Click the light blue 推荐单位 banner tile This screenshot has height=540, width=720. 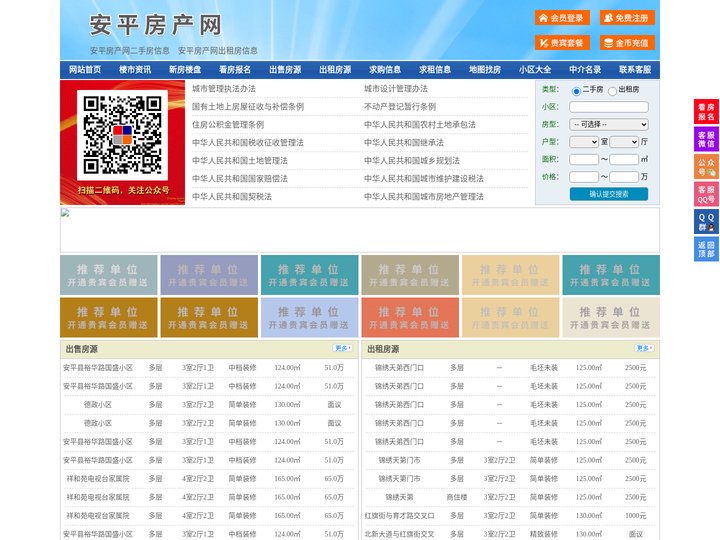coord(309,317)
